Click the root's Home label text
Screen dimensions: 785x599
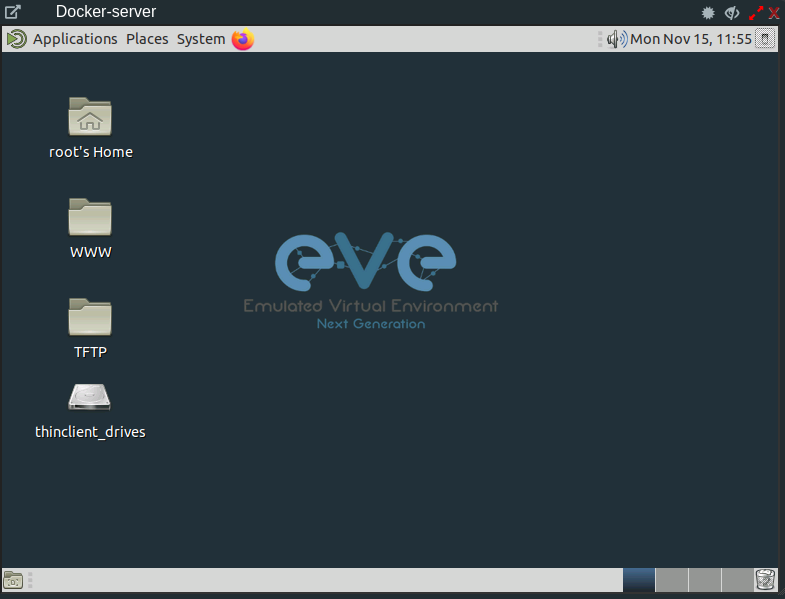click(x=91, y=152)
